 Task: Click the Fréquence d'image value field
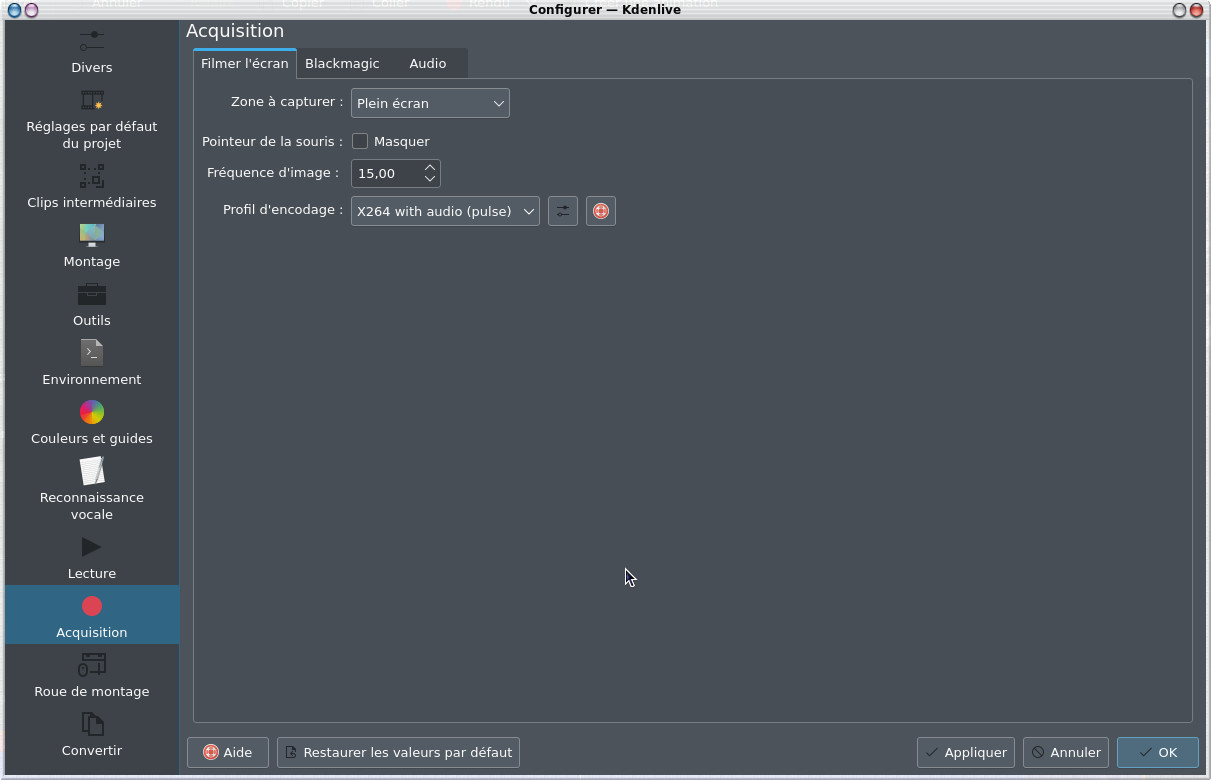(386, 173)
